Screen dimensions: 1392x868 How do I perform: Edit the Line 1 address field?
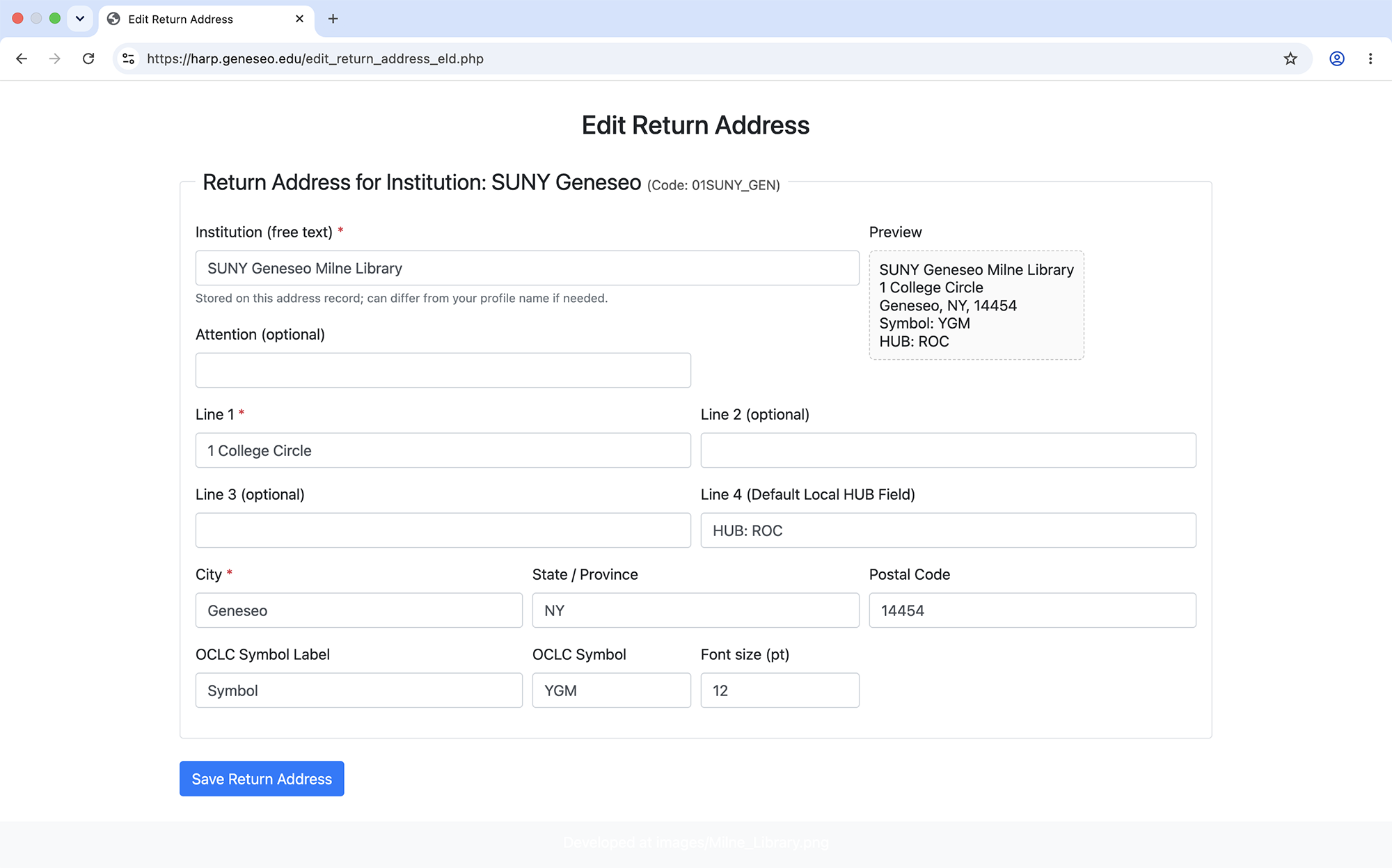[443, 450]
